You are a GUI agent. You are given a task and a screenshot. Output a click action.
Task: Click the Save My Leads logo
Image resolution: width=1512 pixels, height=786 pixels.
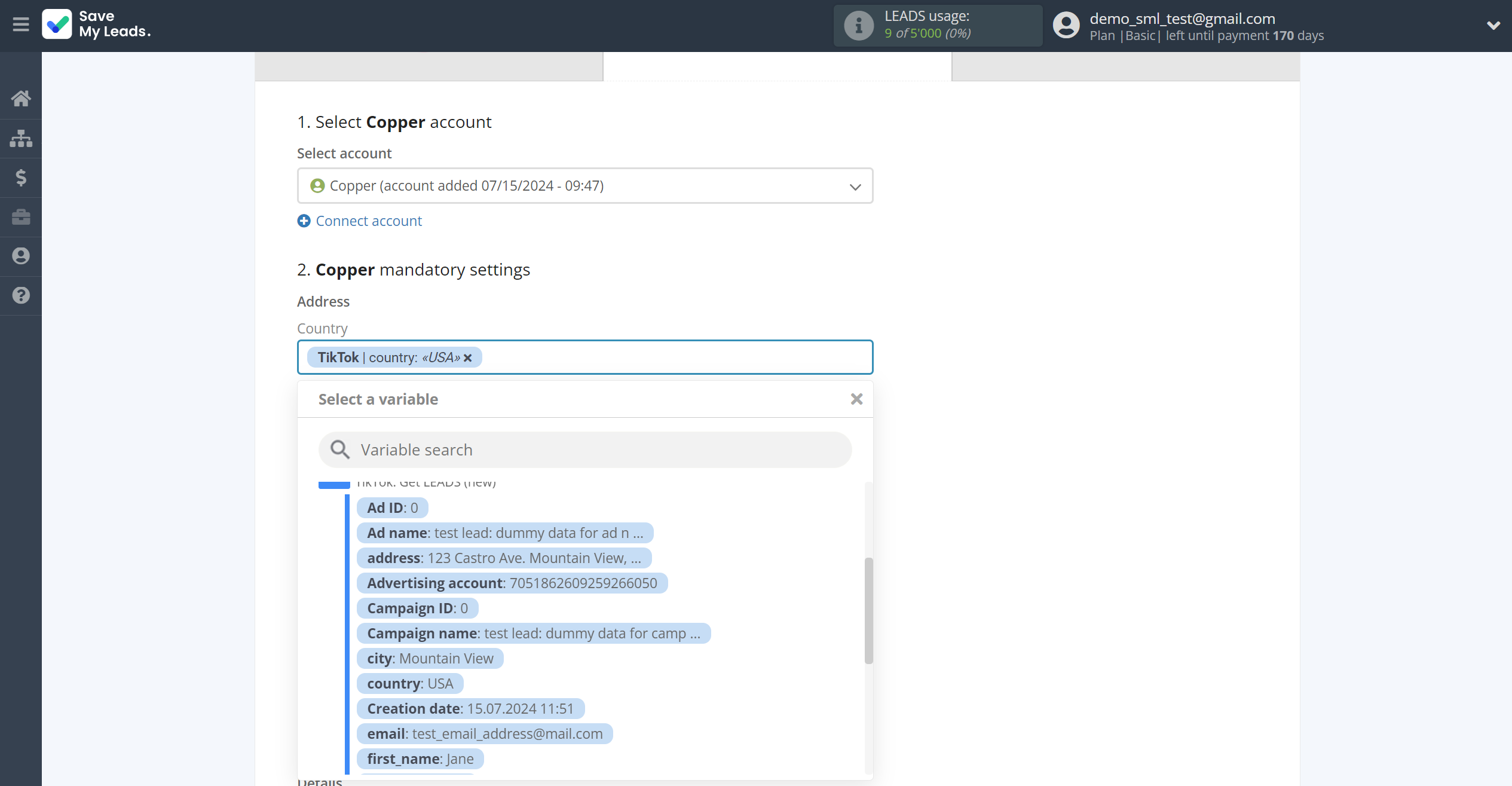point(96,25)
